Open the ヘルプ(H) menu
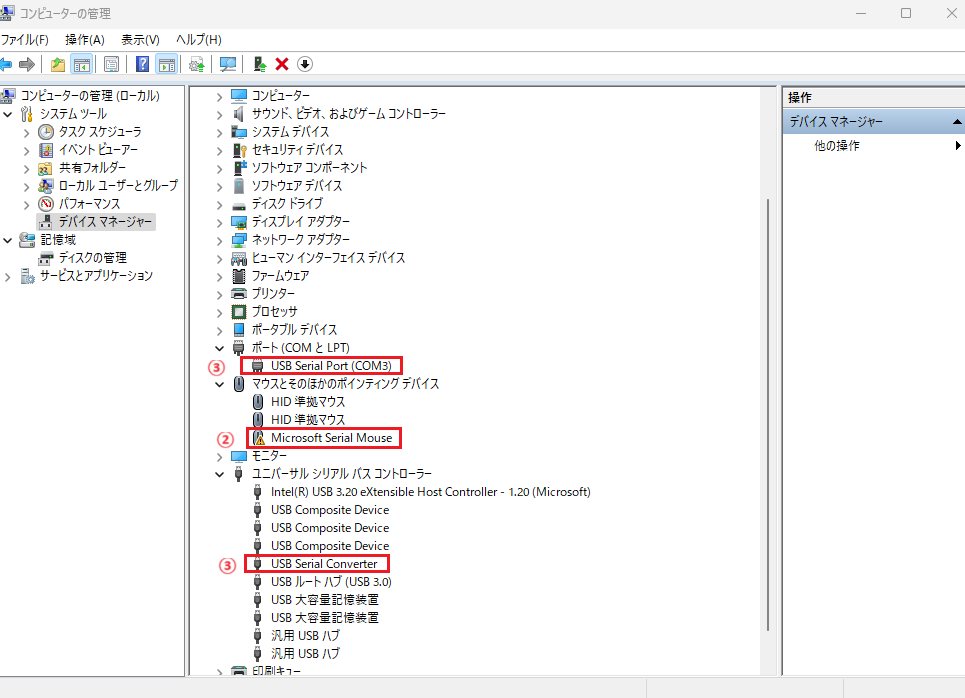 [199, 40]
